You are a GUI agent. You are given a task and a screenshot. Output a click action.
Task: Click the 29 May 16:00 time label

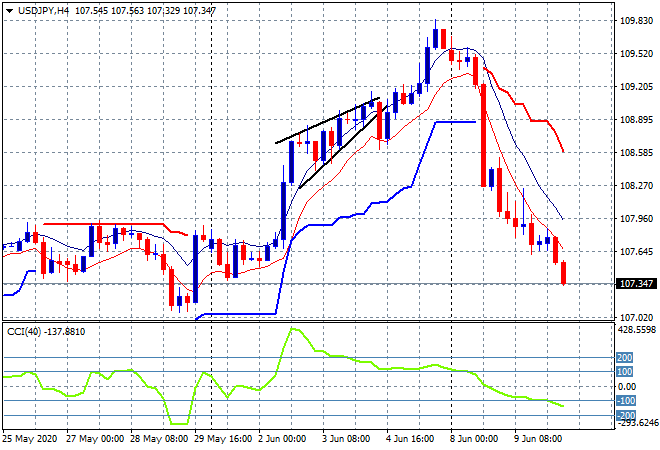223,439
